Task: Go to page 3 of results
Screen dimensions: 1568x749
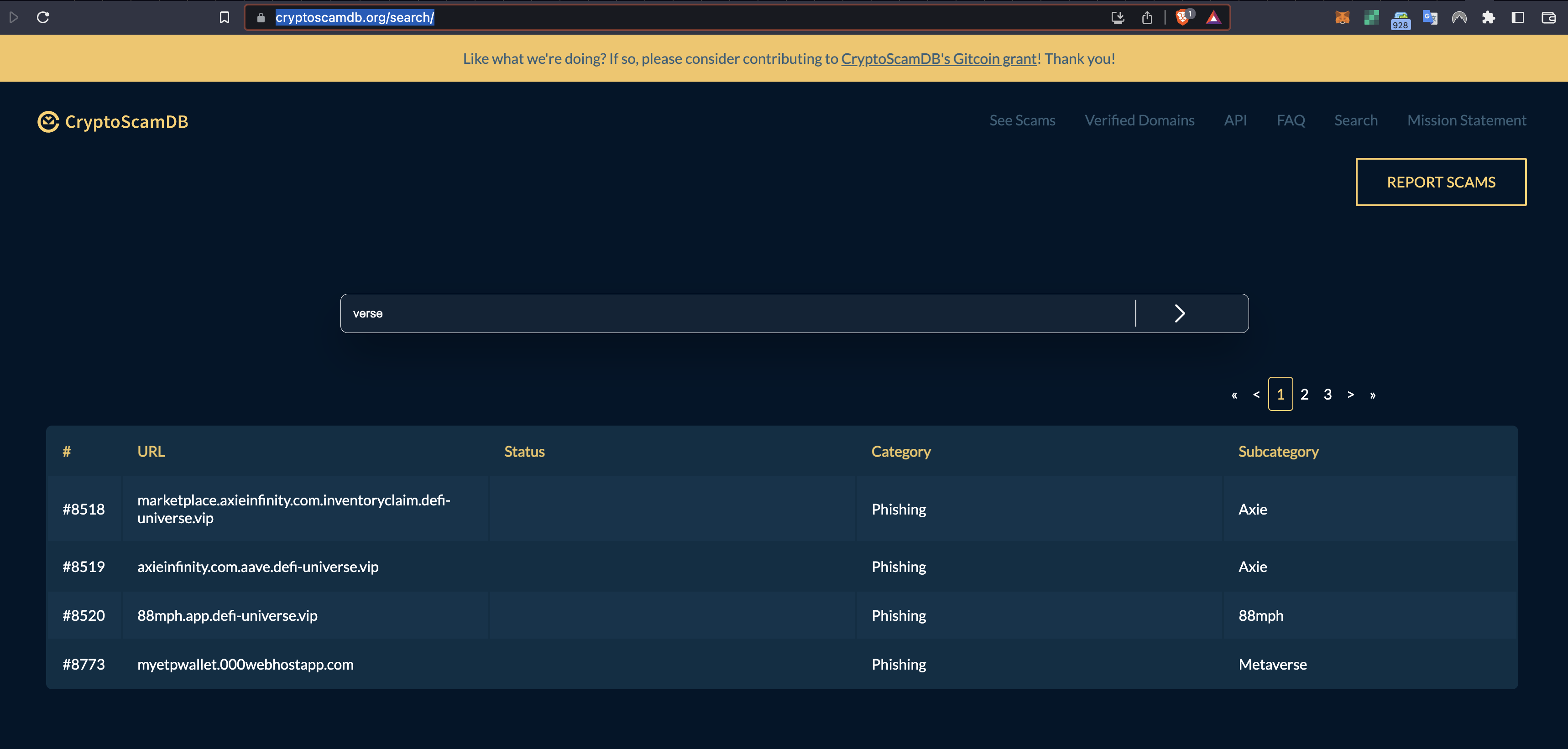Action: click(x=1328, y=395)
